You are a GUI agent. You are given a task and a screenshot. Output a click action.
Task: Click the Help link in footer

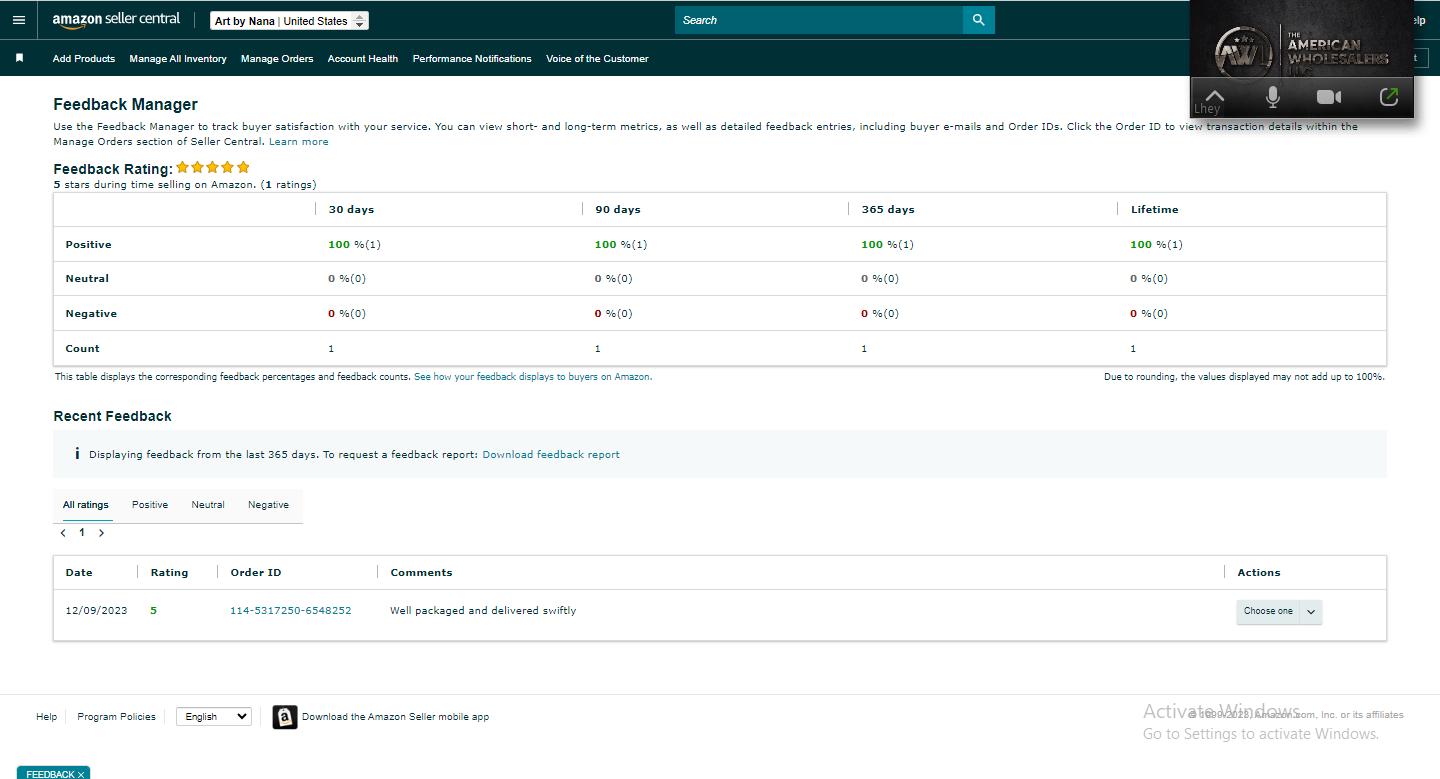click(46, 717)
